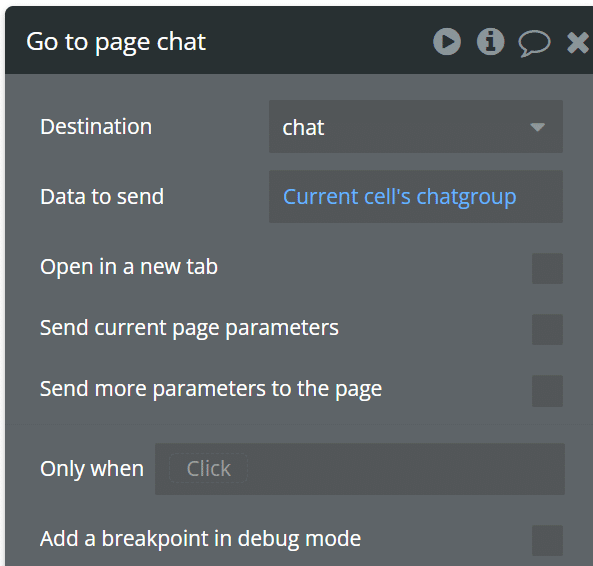The image size is (593, 566).
Task: Close the Go to page chat panel
Action: click(578, 42)
